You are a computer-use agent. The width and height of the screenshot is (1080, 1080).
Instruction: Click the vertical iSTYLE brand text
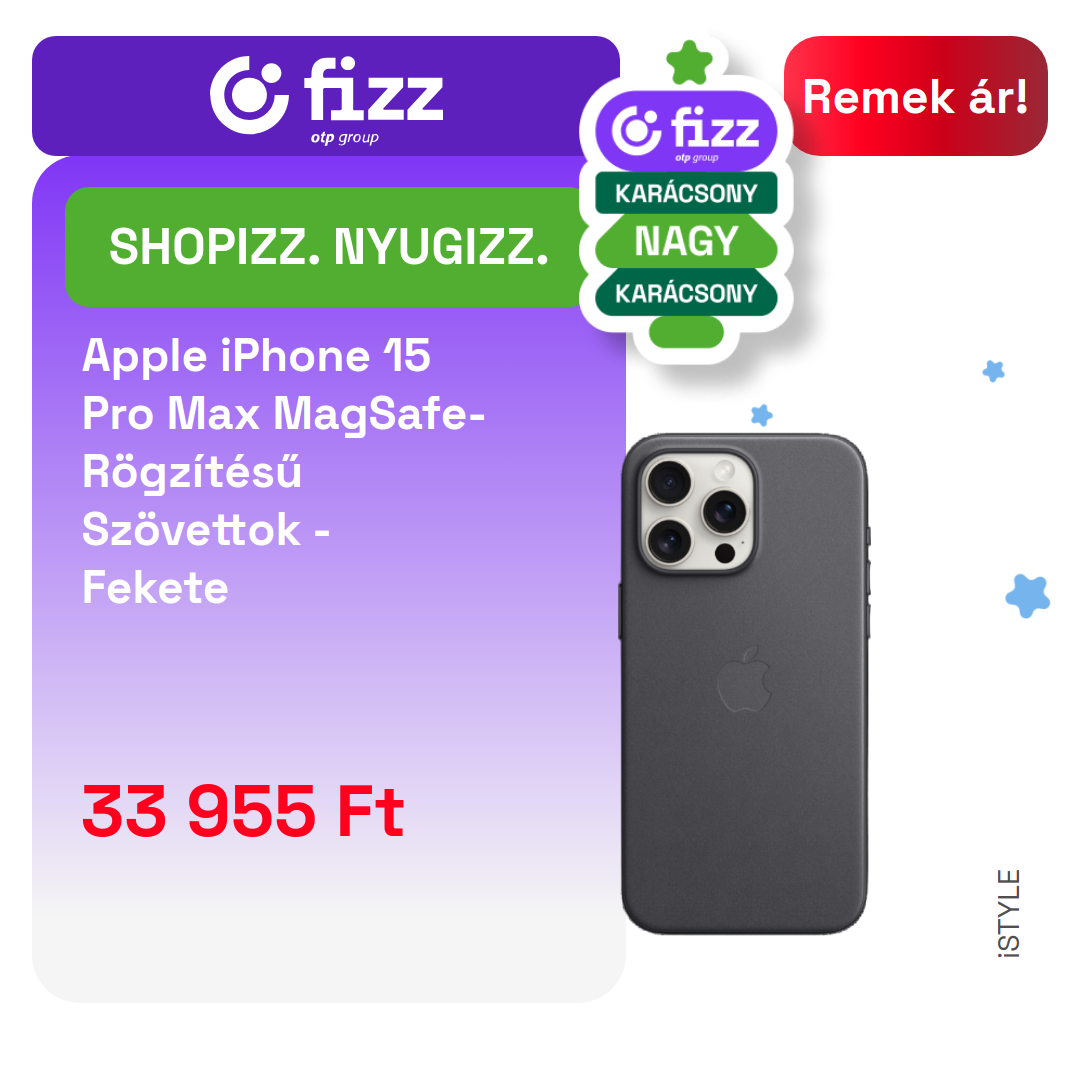(x=1008, y=913)
